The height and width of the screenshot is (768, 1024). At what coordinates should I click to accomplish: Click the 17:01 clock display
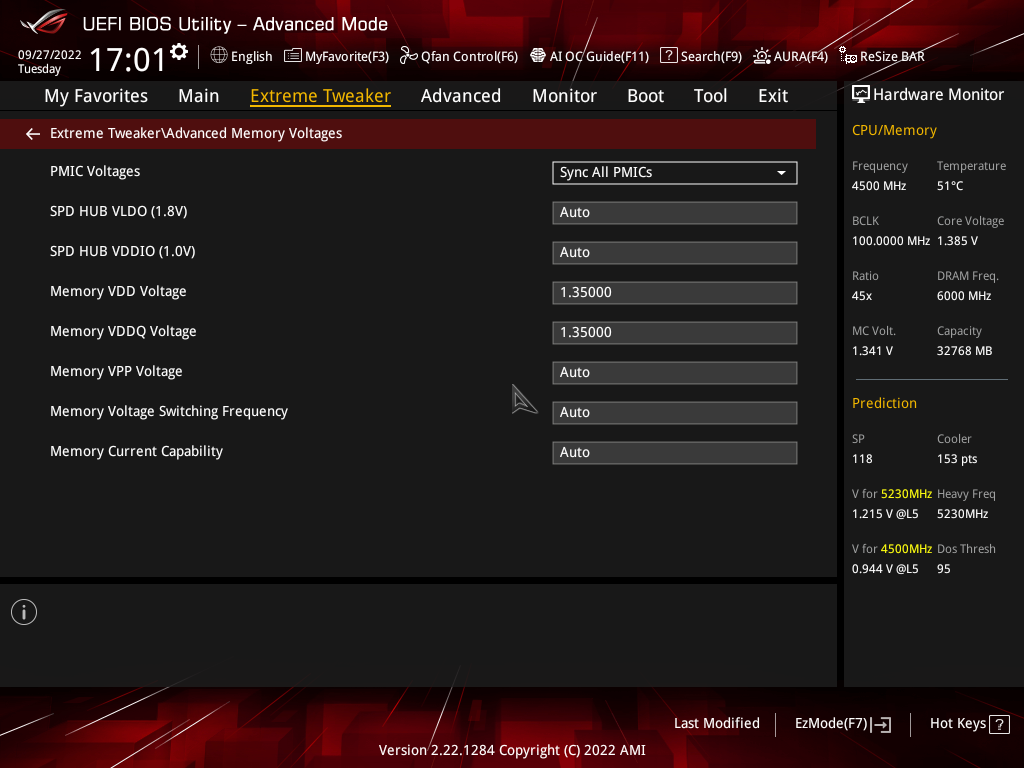[127, 59]
